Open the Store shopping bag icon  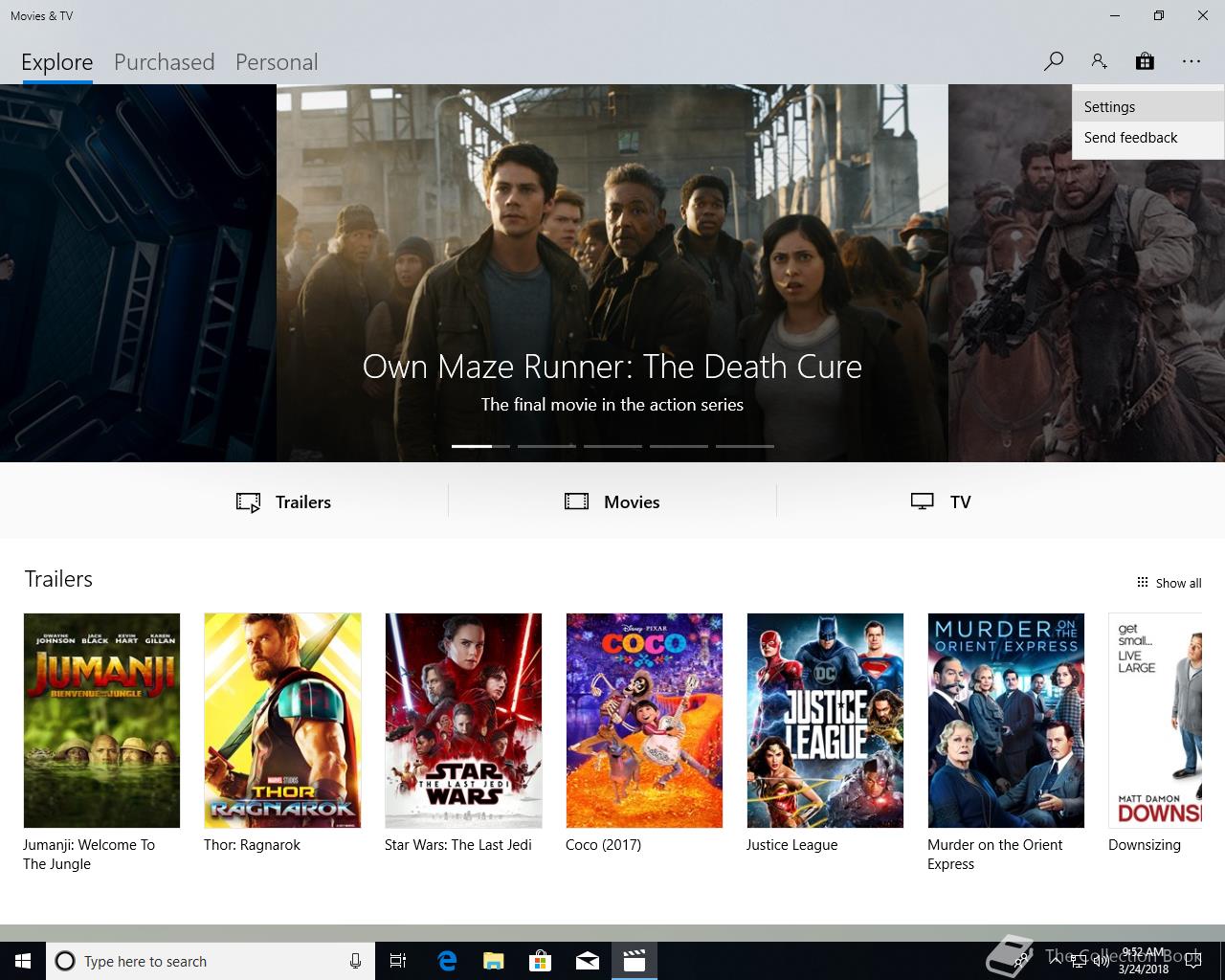tap(1145, 61)
